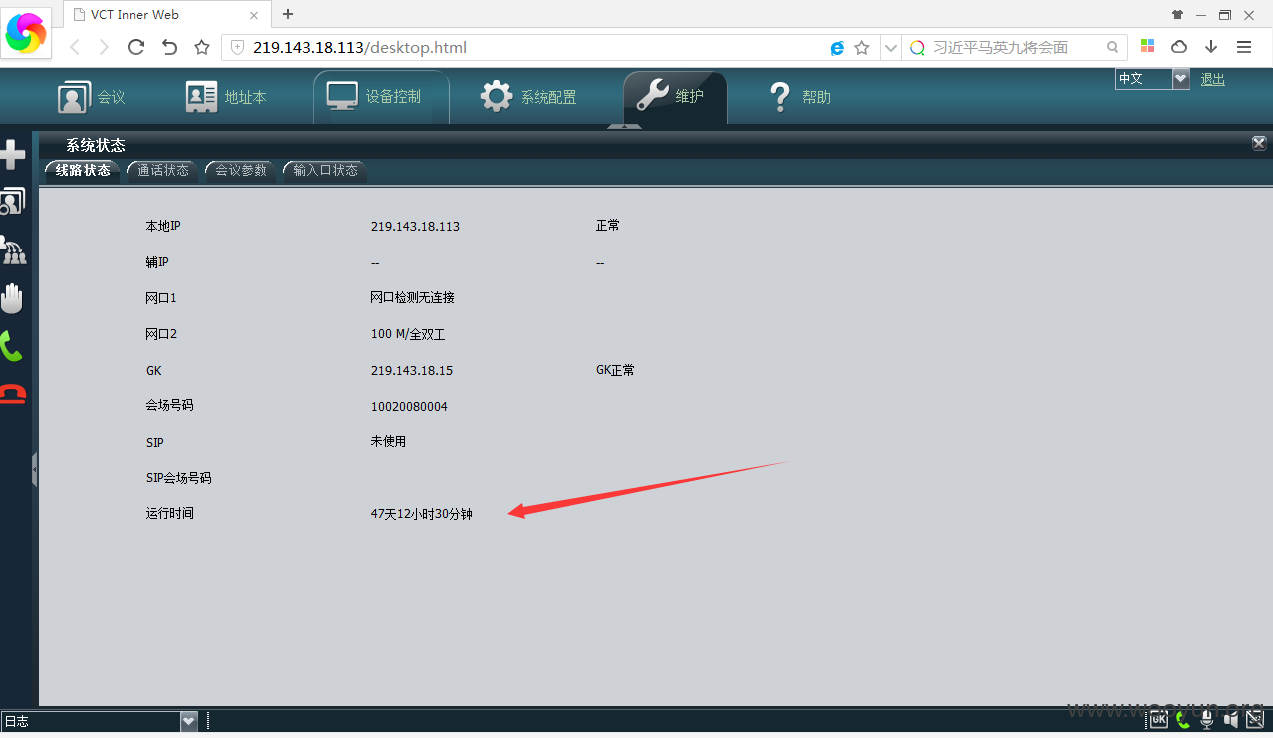Reload the page
The width and height of the screenshot is (1273, 738).
point(136,47)
